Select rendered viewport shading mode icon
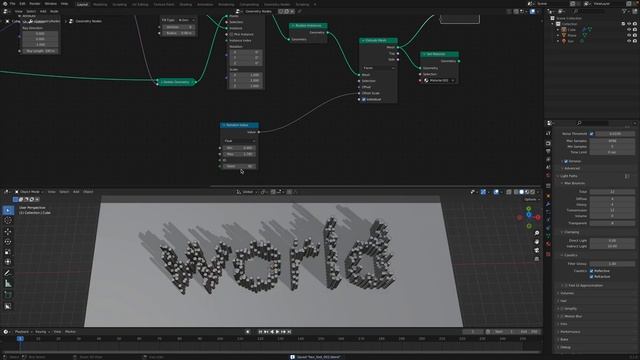The image size is (640, 360). click(532, 192)
